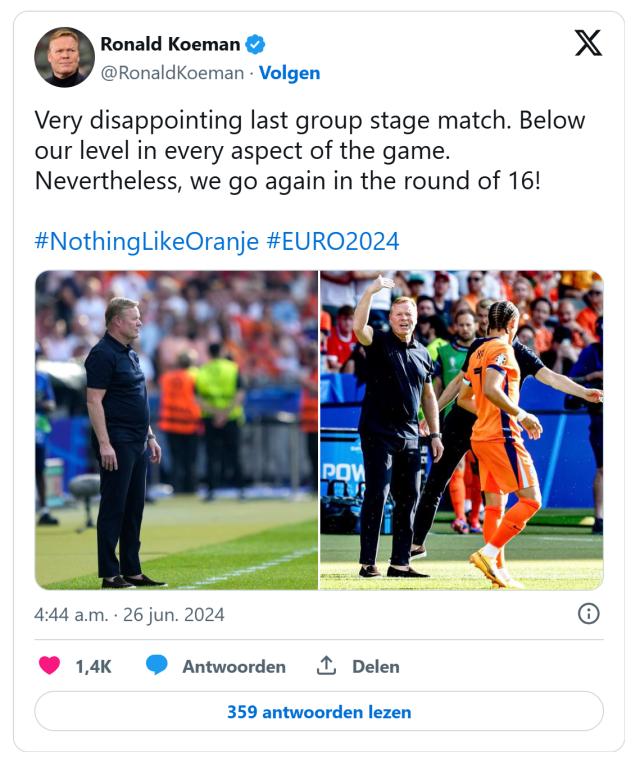
Task: Click the tweet text about group stage match
Action: tap(310, 152)
